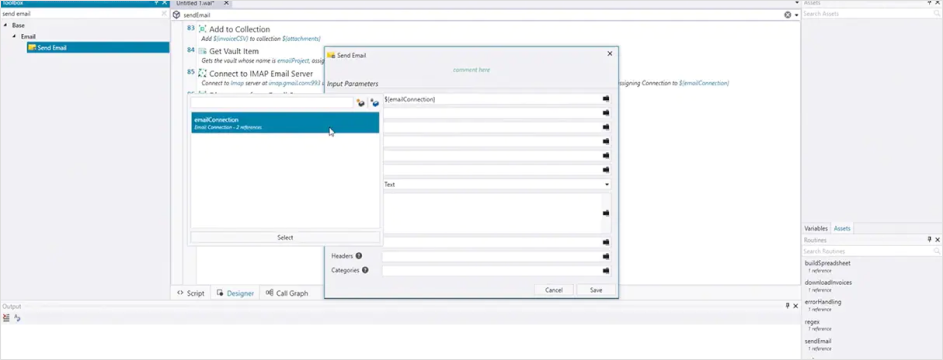Viewport: 943px width, 360px height.
Task: Select the buildSpreadsheet routine
Action: click(x=828, y=263)
